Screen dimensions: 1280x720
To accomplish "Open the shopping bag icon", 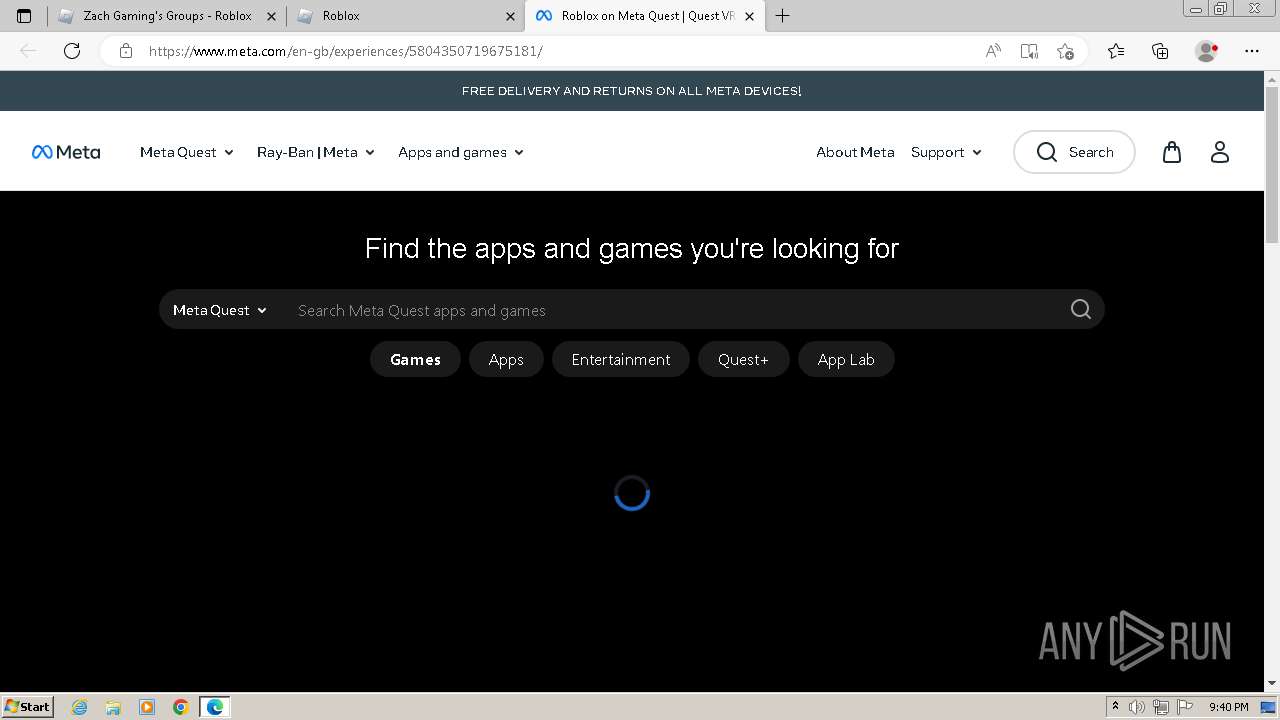I will pyautogui.click(x=1172, y=152).
